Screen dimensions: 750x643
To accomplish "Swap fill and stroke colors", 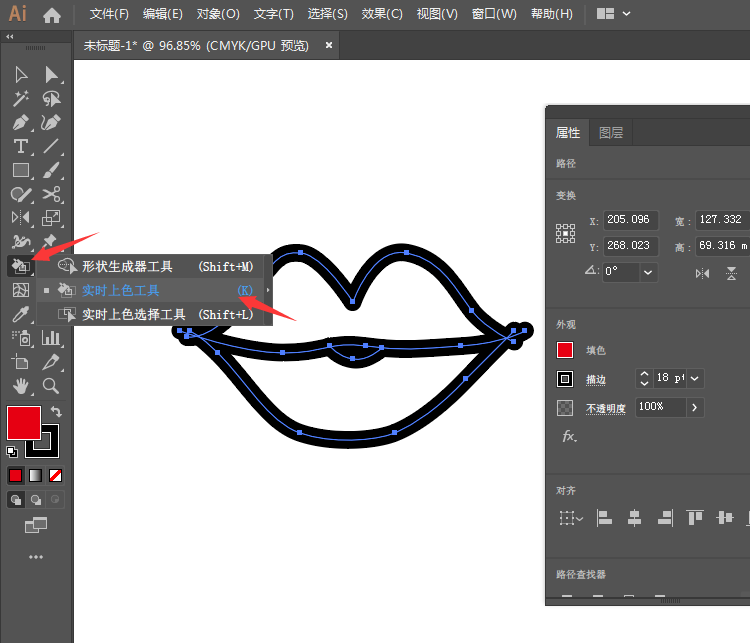I will (x=56, y=411).
